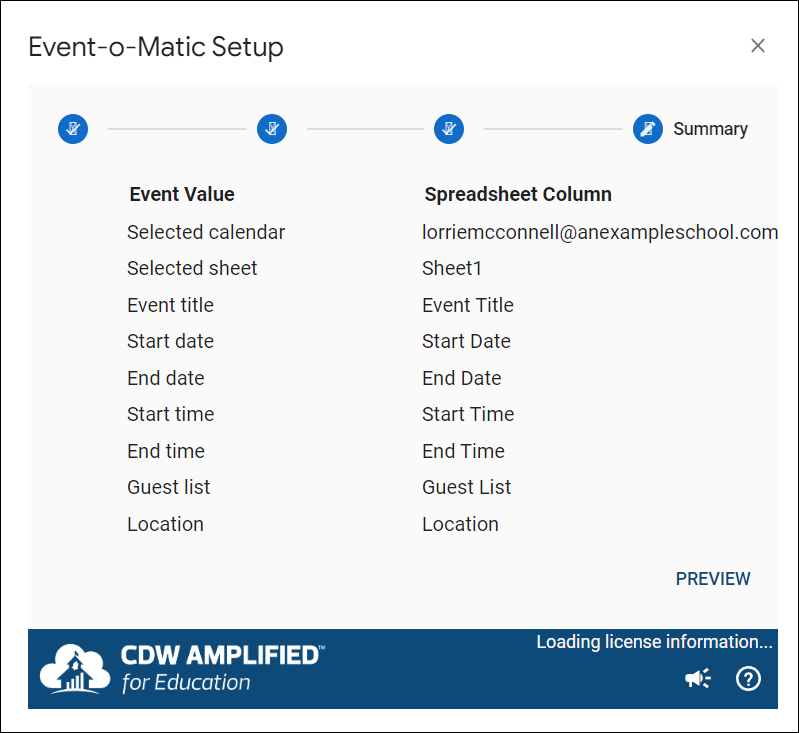Click the End Date spreadsheet column value
Image resolution: width=799 pixels, height=733 pixels.
(x=462, y=378)
